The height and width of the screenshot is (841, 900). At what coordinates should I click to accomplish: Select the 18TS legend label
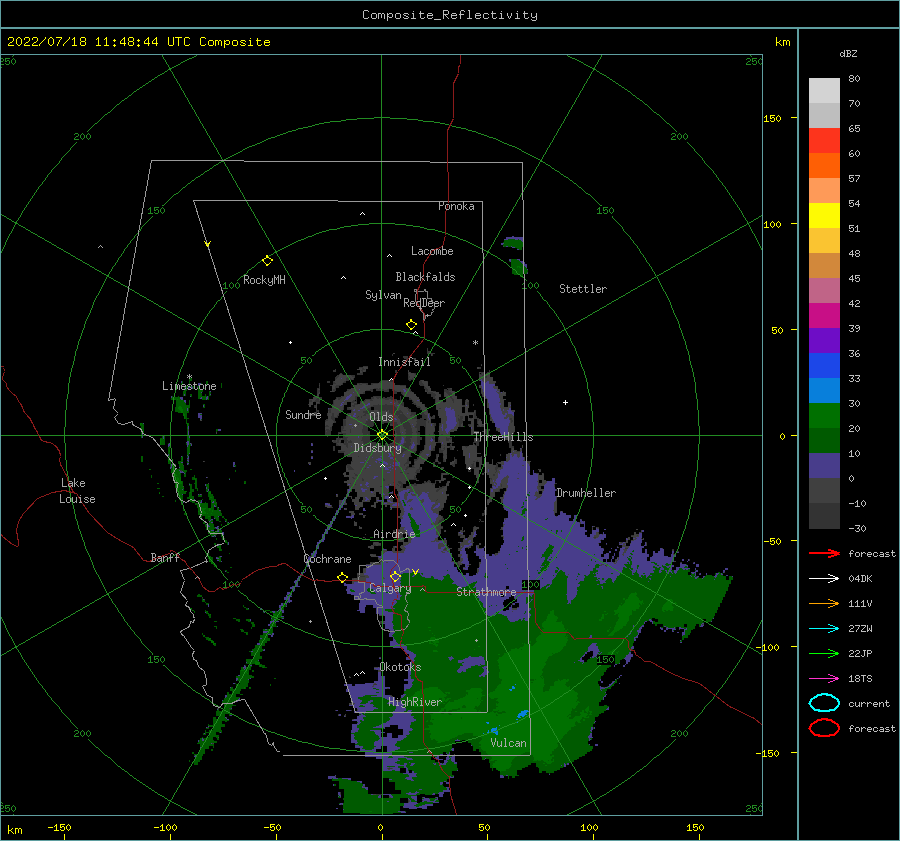[860, 679]
